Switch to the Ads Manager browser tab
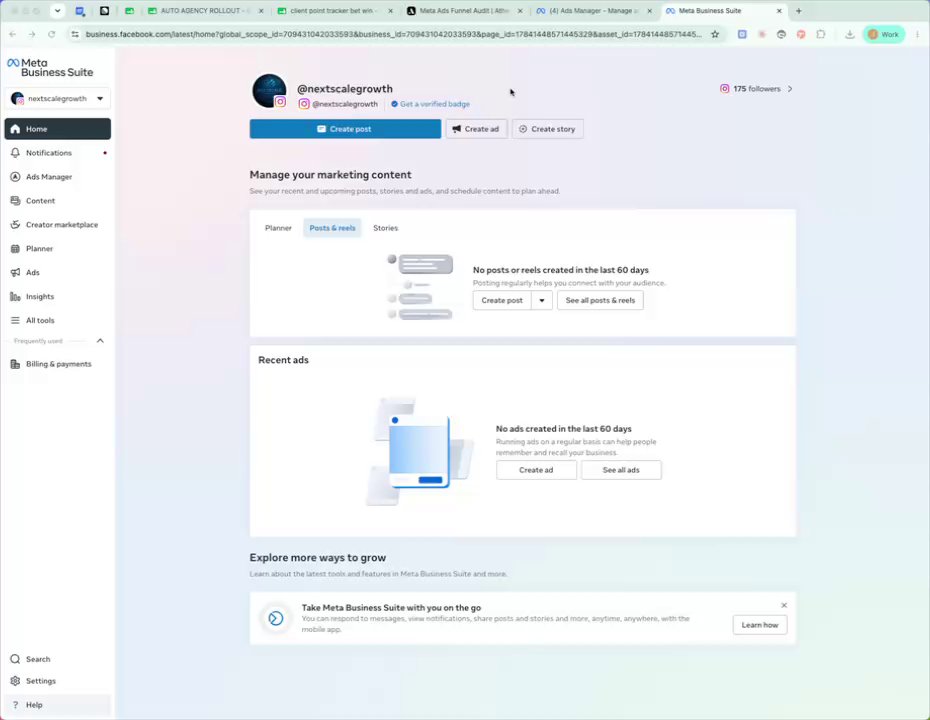 point(594,11)
